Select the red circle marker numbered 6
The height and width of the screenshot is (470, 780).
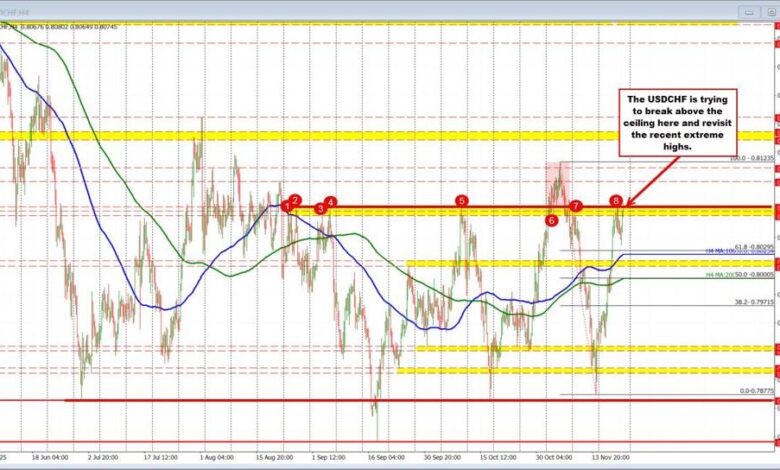551,219
